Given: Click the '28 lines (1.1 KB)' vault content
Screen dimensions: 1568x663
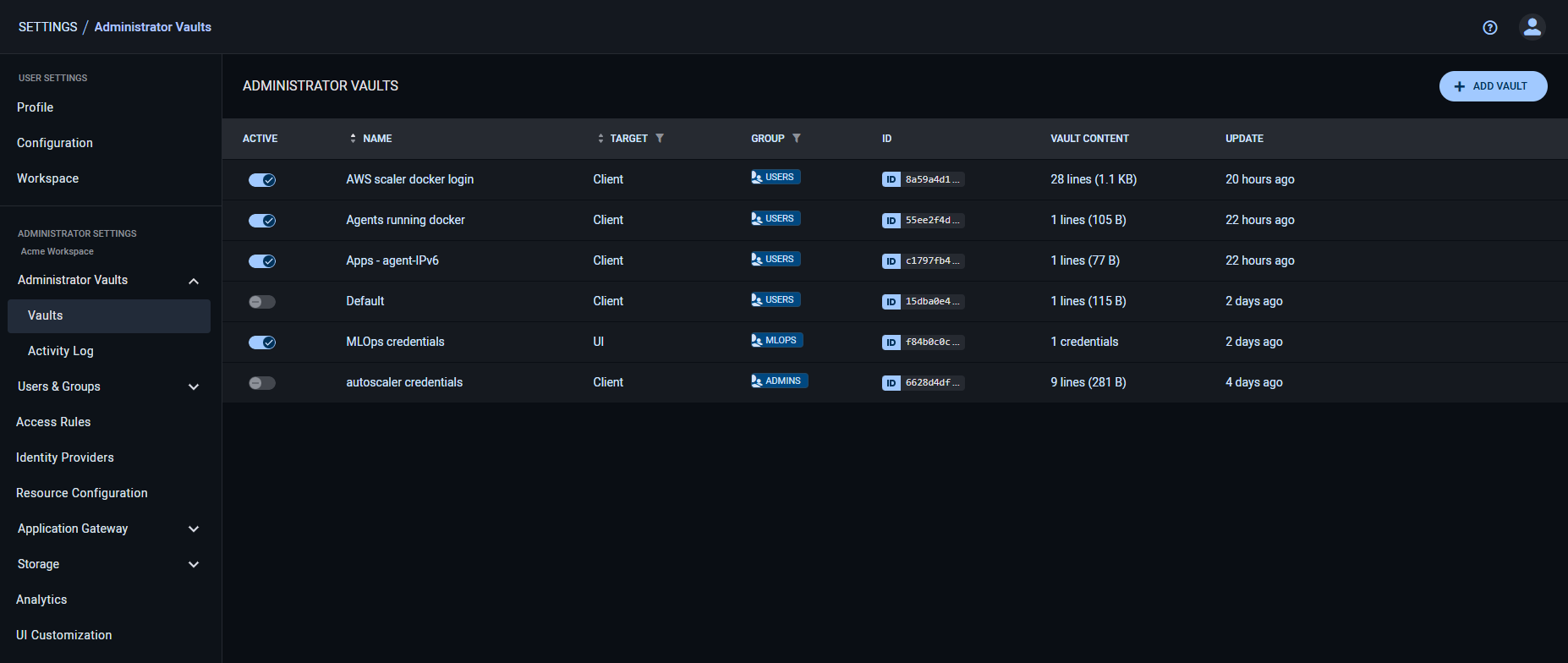Looking at the screenshot, I should point(1094,179).
